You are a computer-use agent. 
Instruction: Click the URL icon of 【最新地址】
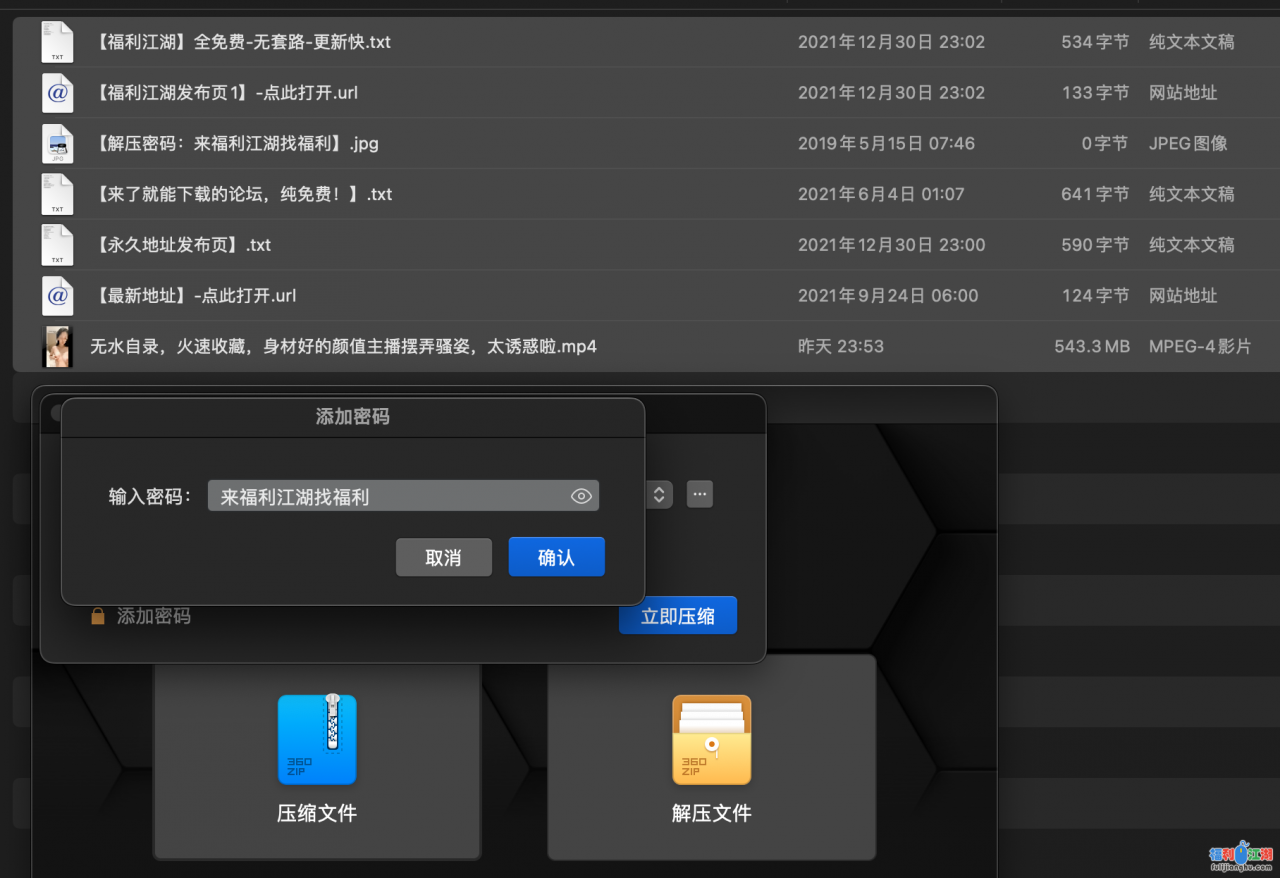click(57, 295)
